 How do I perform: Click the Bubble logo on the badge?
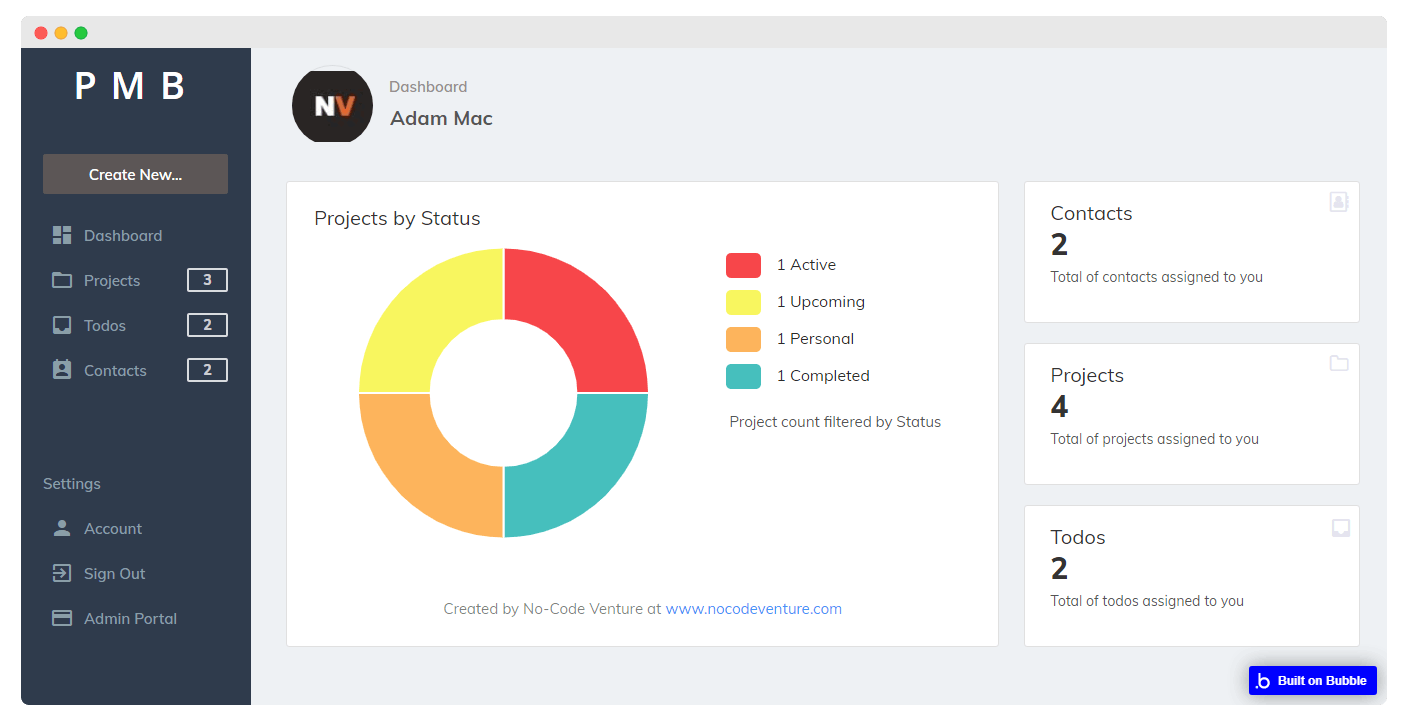1262,680
